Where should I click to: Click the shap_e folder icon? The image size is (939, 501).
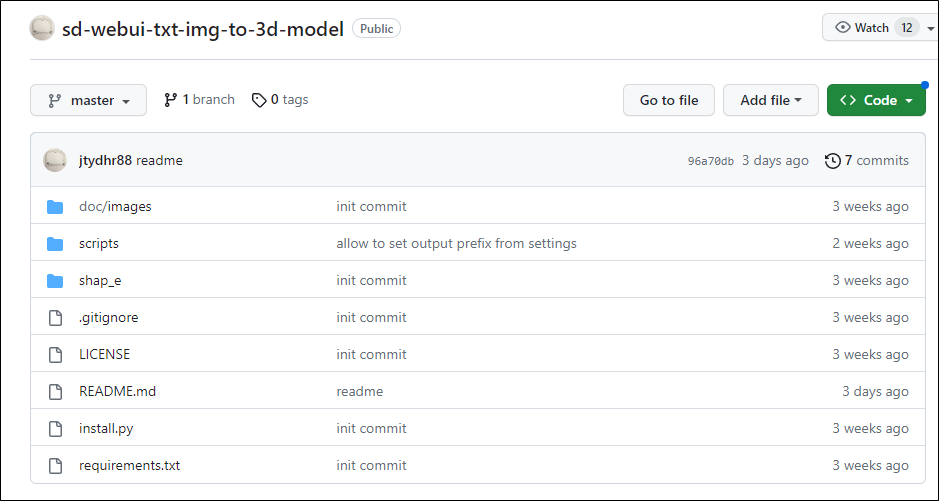[55, 281]
